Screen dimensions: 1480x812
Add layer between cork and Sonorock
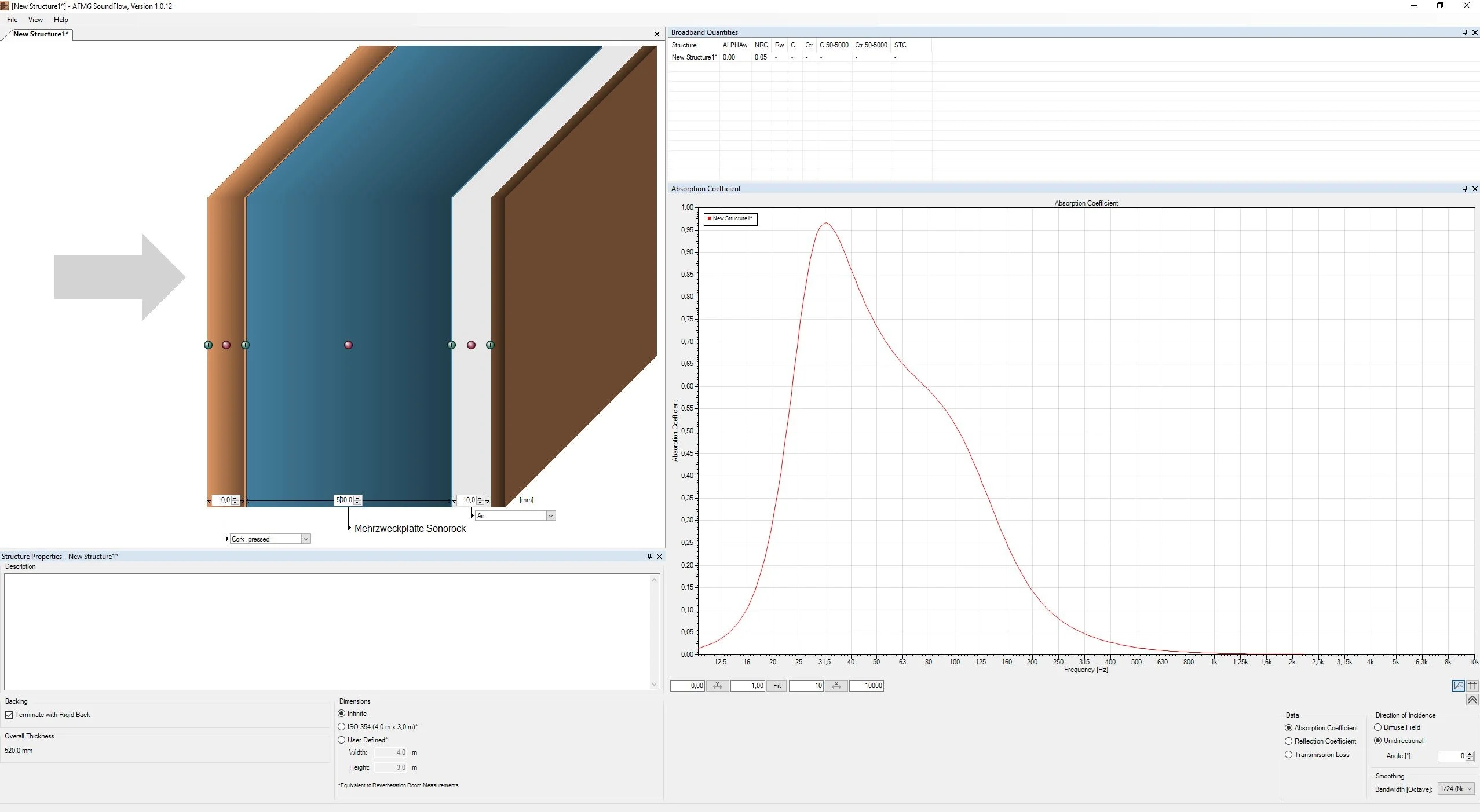coord(246,345)
